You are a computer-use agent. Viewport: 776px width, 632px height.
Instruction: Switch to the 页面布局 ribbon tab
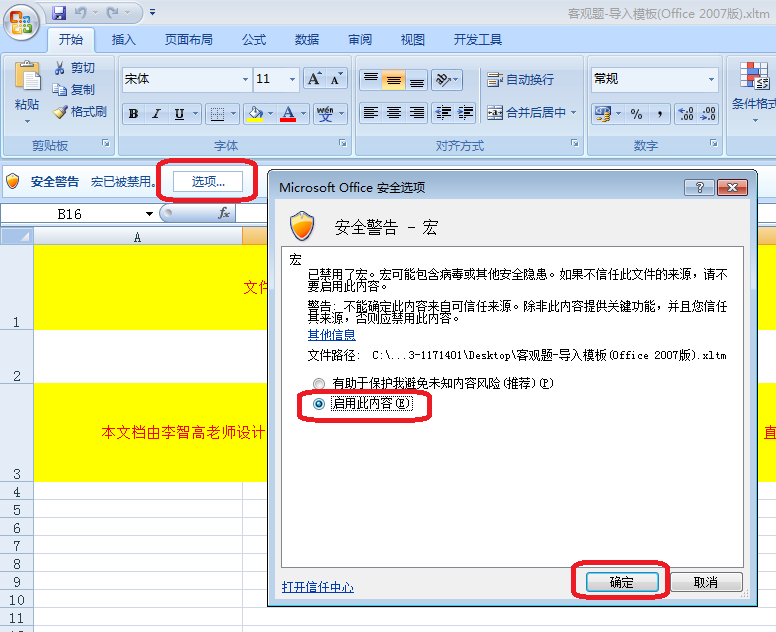coord(189,40)
